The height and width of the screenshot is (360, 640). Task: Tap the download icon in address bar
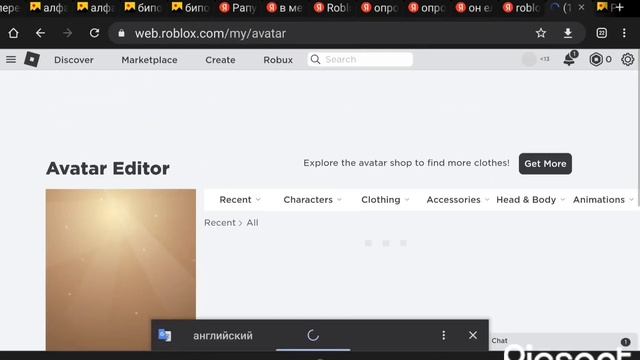pos(568,33)
